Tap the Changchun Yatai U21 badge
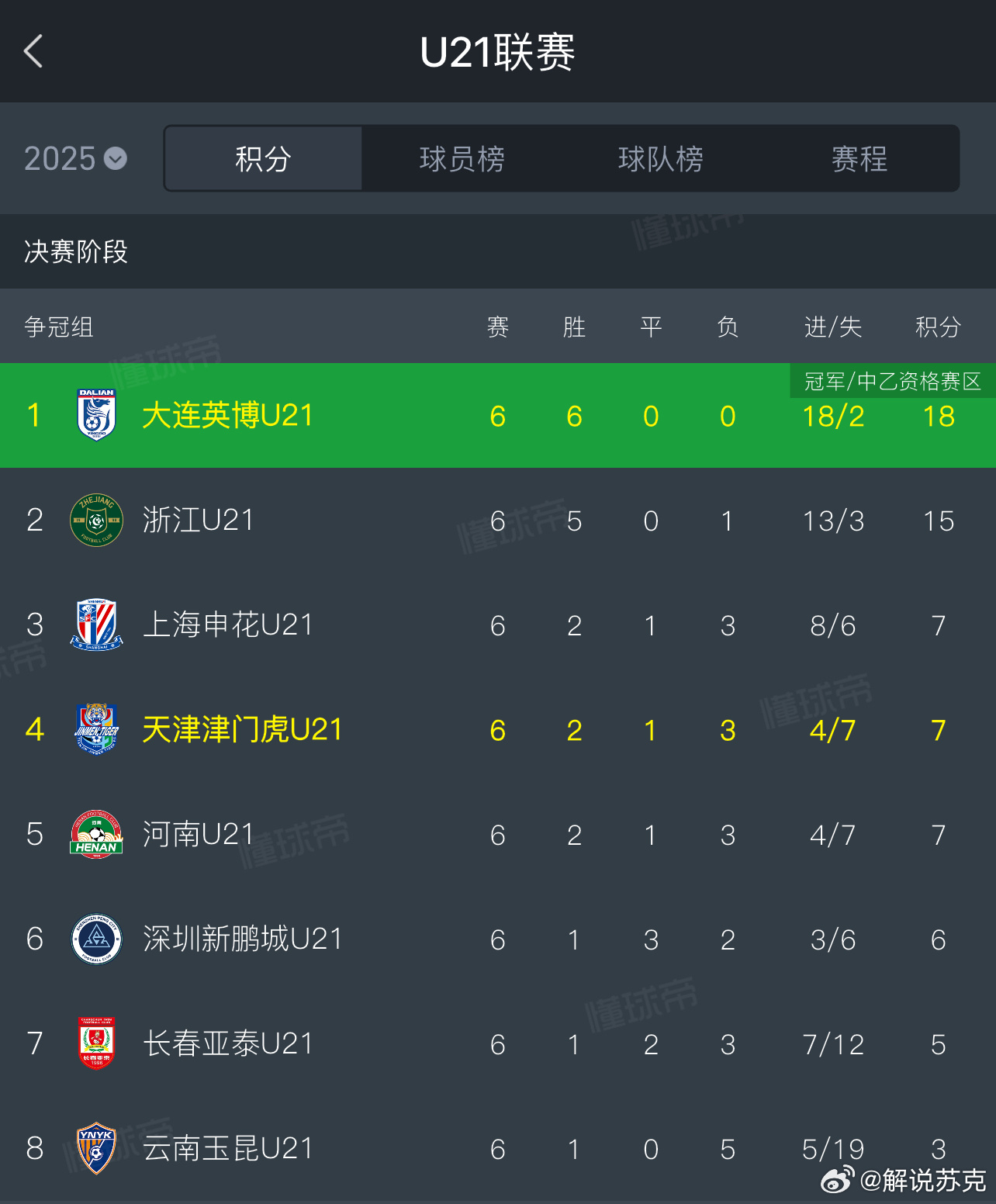996x1204 pixels. [x=96, y=1043]
